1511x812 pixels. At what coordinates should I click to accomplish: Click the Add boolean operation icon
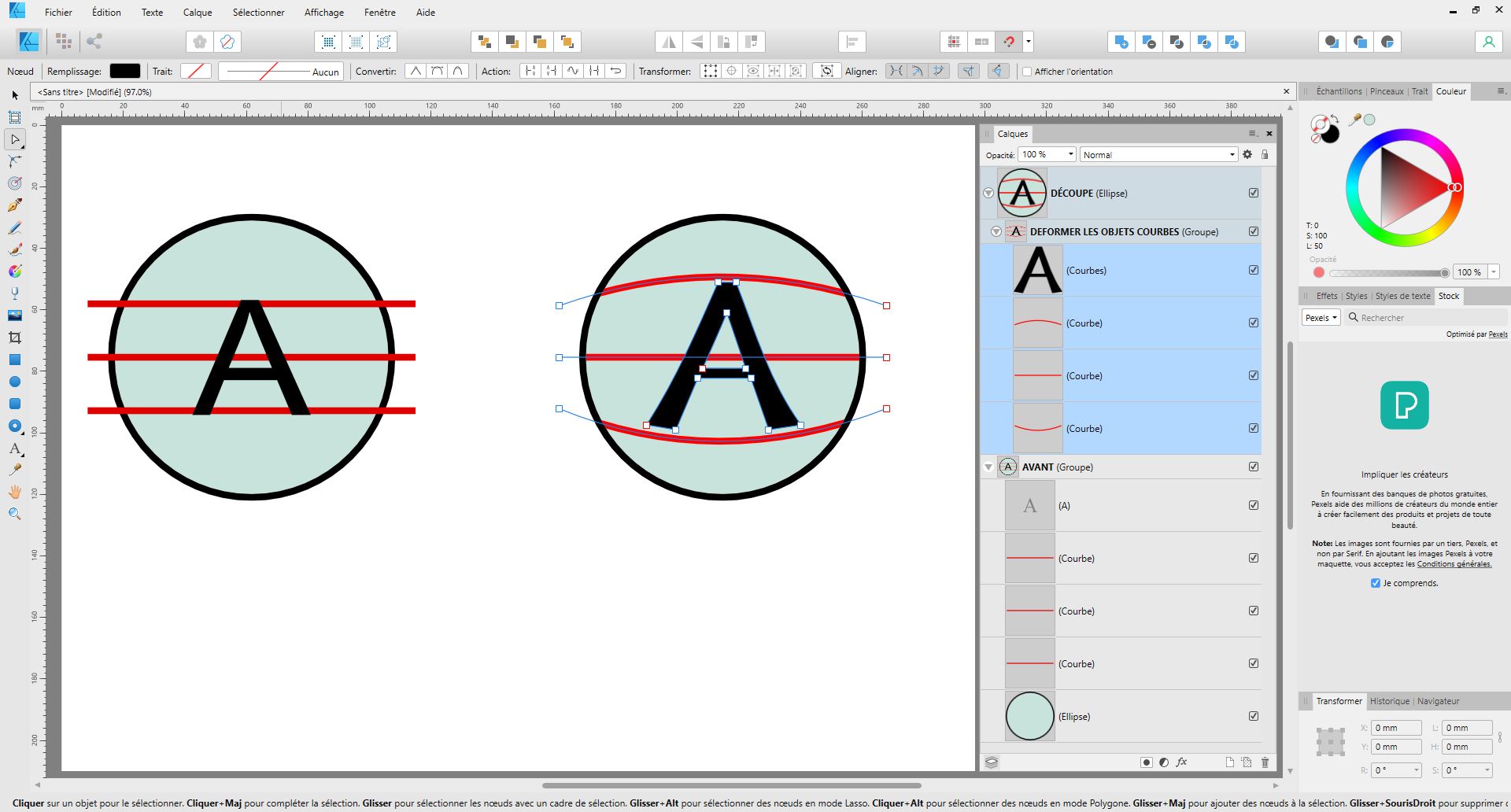point(1121,42)
